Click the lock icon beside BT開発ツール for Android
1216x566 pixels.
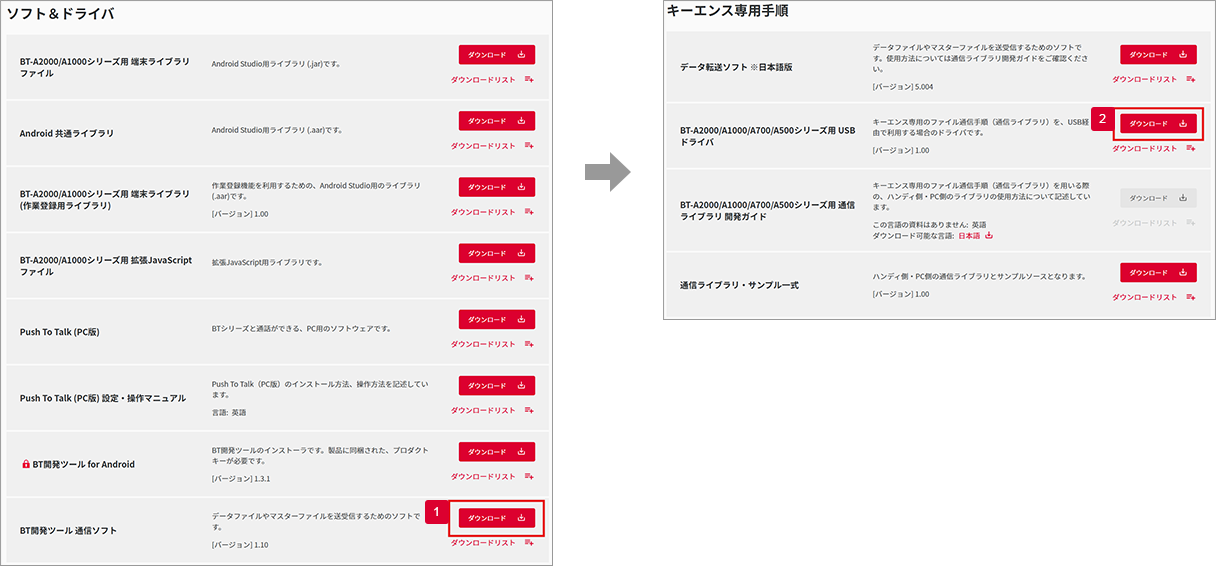click(x=26, y=464)
